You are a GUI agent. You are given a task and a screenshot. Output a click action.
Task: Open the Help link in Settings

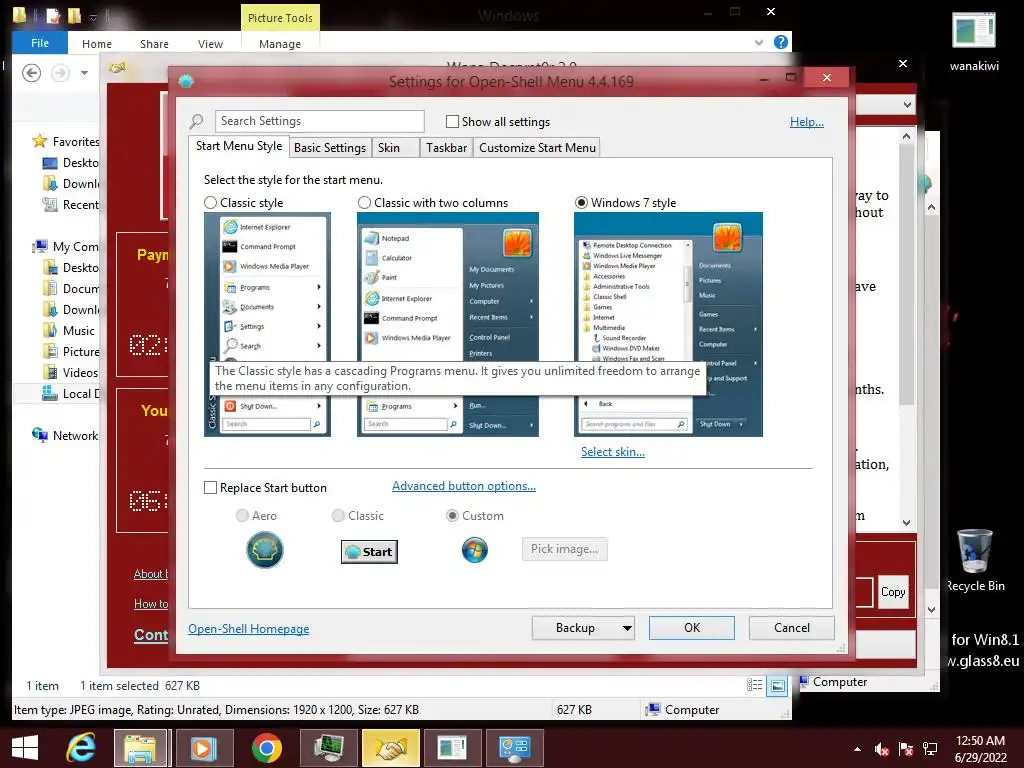coord(807,121)
